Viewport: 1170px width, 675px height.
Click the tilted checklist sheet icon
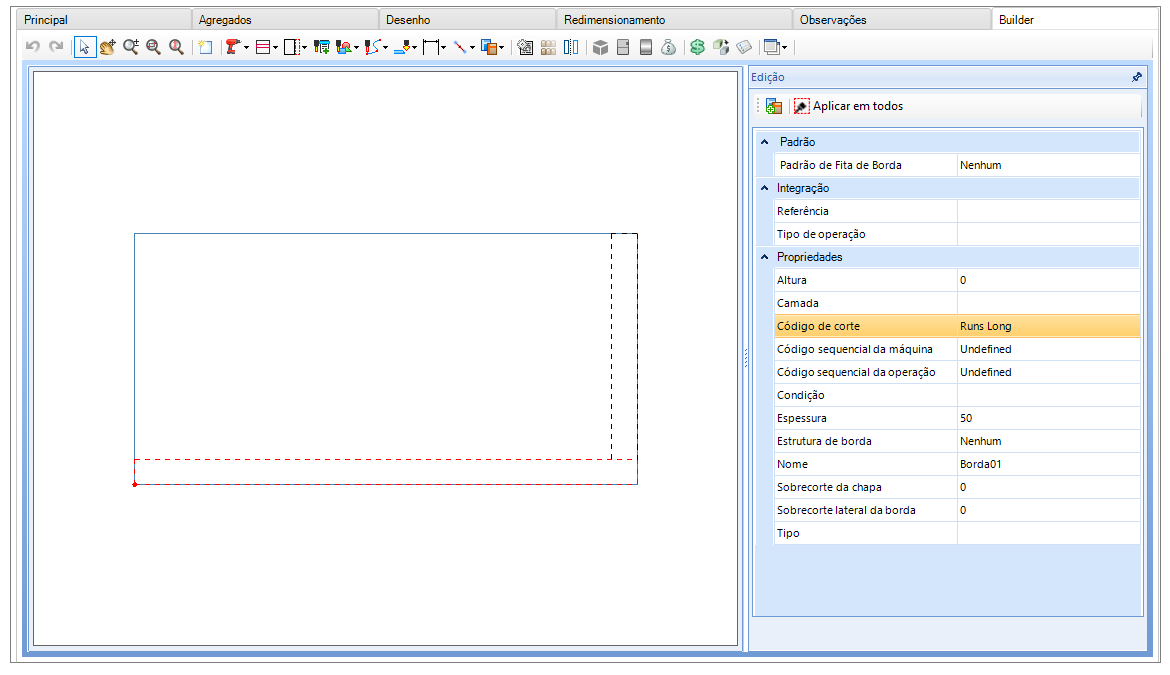pos(744,47)
